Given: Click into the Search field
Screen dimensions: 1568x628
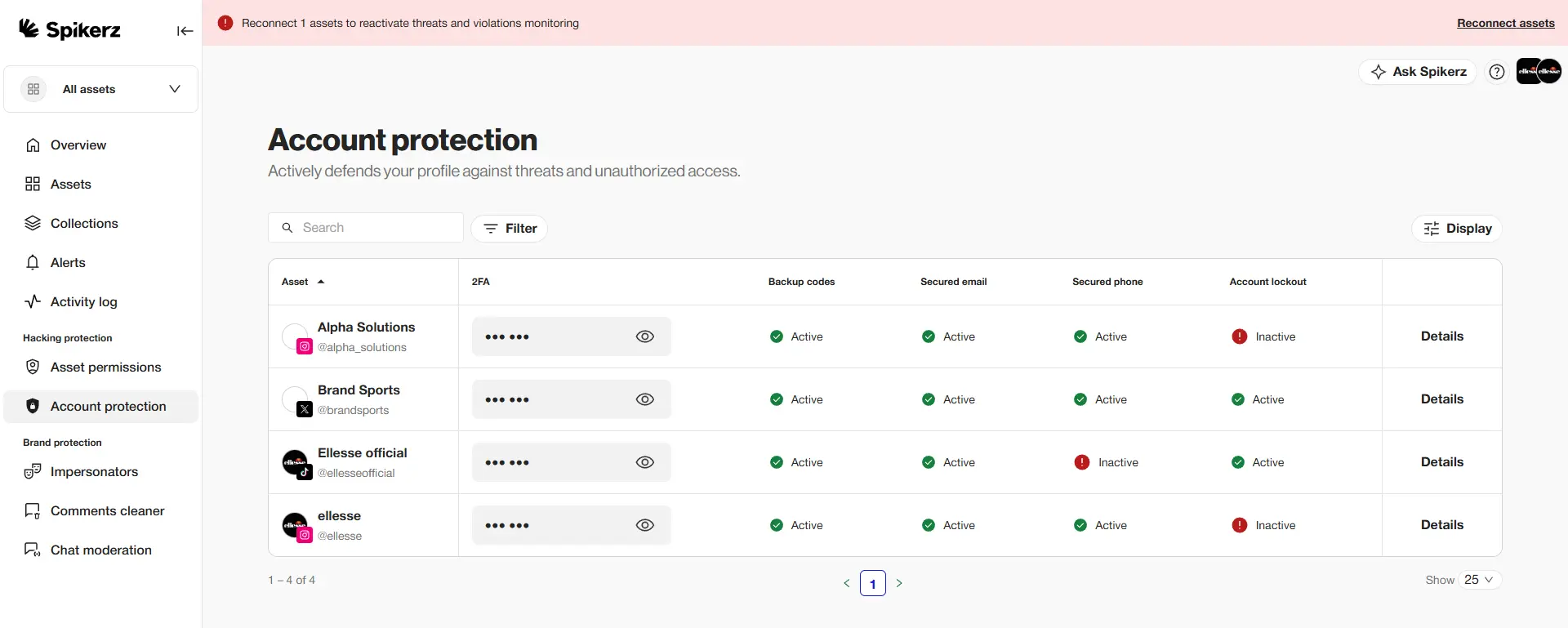Looking at the screenshot, I should [x=366, y=228].
